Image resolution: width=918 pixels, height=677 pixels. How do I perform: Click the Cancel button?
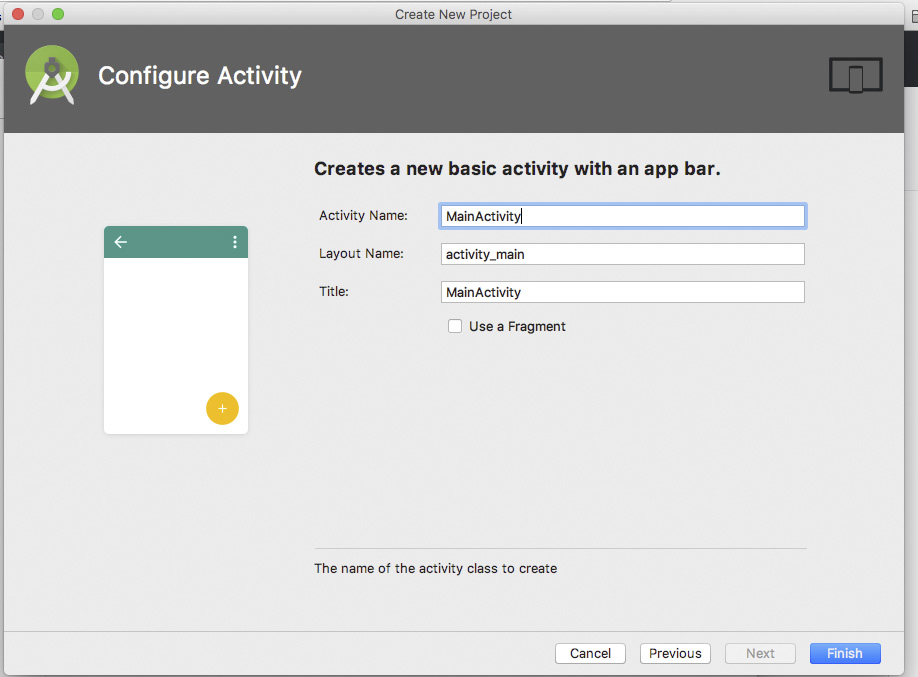[x=590, y=653]
